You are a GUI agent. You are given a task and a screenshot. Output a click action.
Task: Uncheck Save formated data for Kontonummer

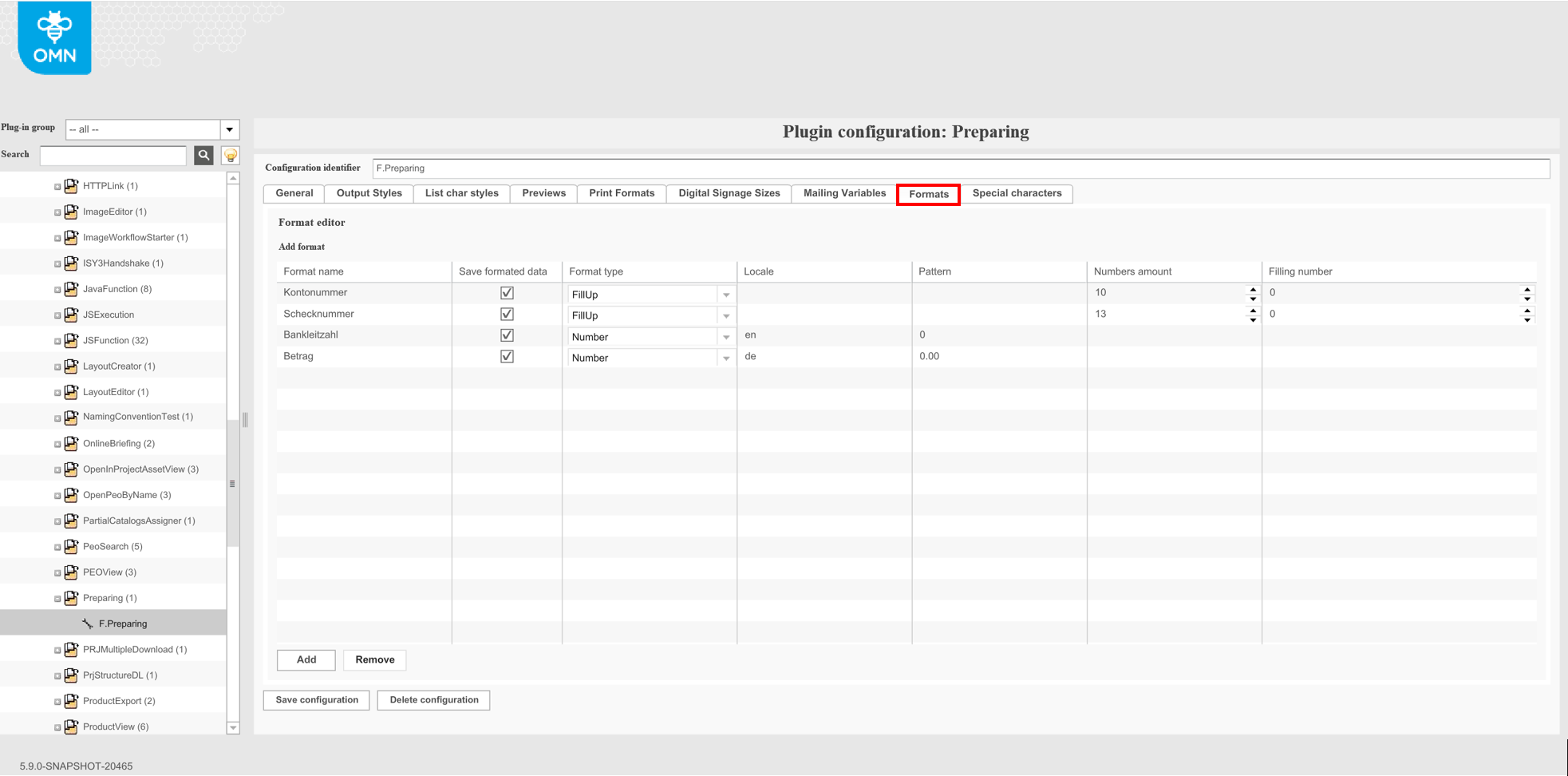click(507, 293)
